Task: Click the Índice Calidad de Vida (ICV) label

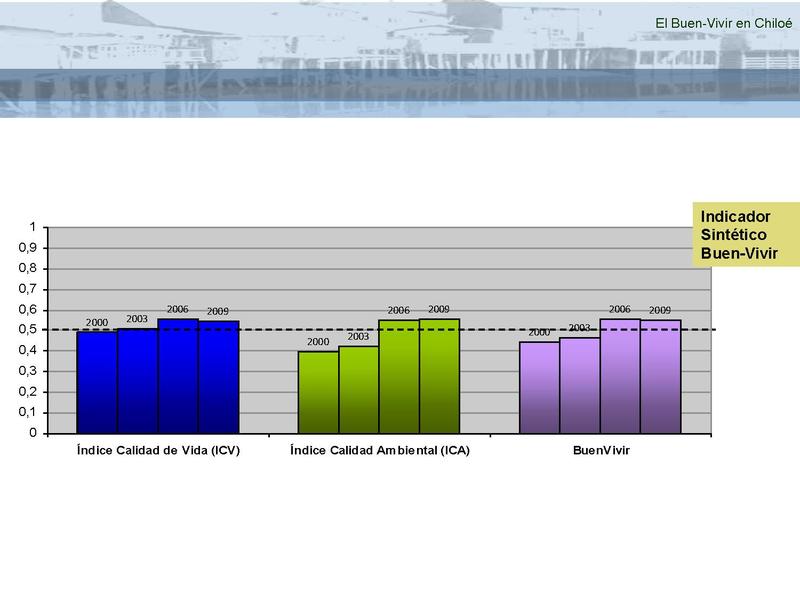Action: [158, 451]
